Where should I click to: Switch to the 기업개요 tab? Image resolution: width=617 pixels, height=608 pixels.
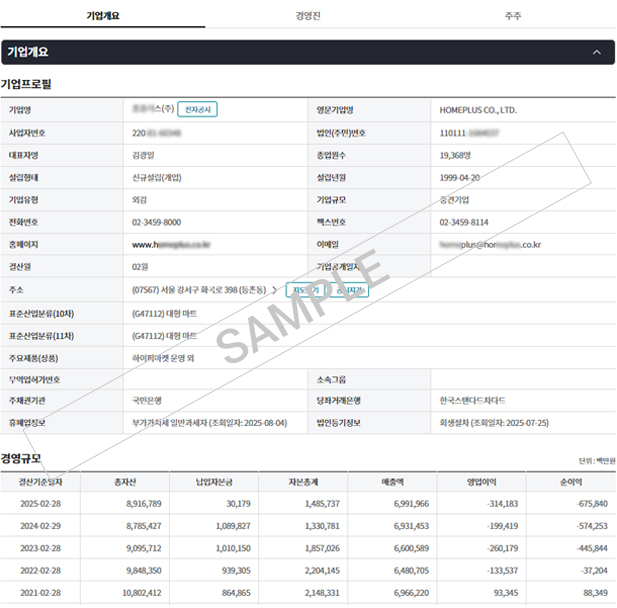click(103, 15)
